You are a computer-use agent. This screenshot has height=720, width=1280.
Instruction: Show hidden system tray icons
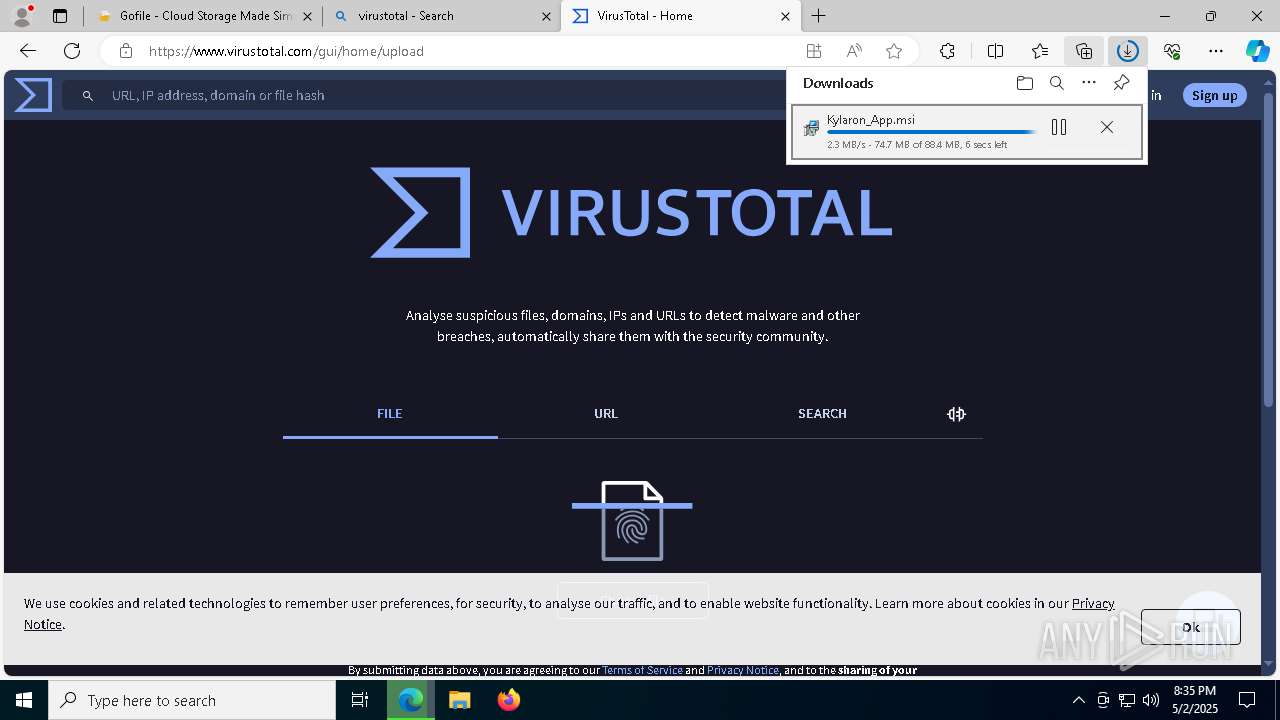[x=1078, y=700]
